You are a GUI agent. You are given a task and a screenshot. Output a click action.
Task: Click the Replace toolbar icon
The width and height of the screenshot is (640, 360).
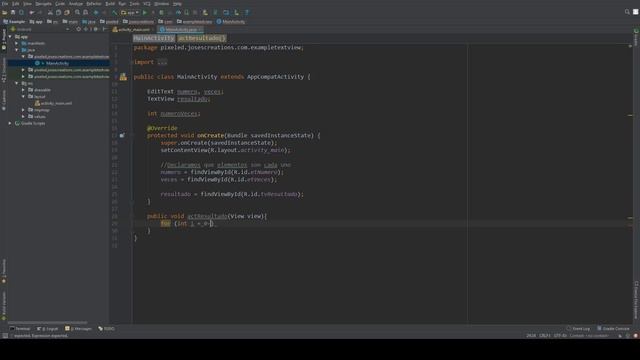86,13
